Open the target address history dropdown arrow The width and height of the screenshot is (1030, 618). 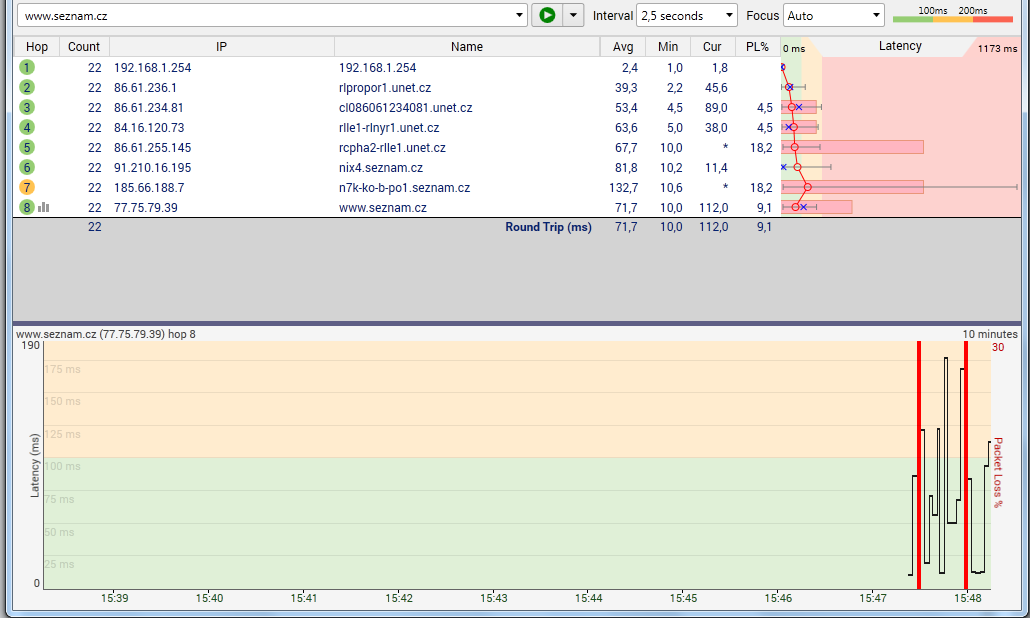click(518, 16)
